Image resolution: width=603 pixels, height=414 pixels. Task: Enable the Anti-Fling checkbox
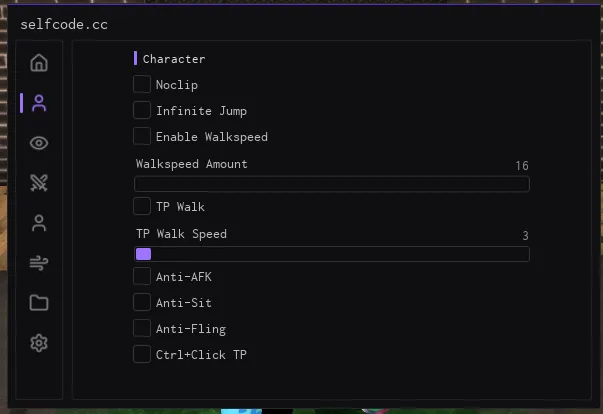[142, 329]
